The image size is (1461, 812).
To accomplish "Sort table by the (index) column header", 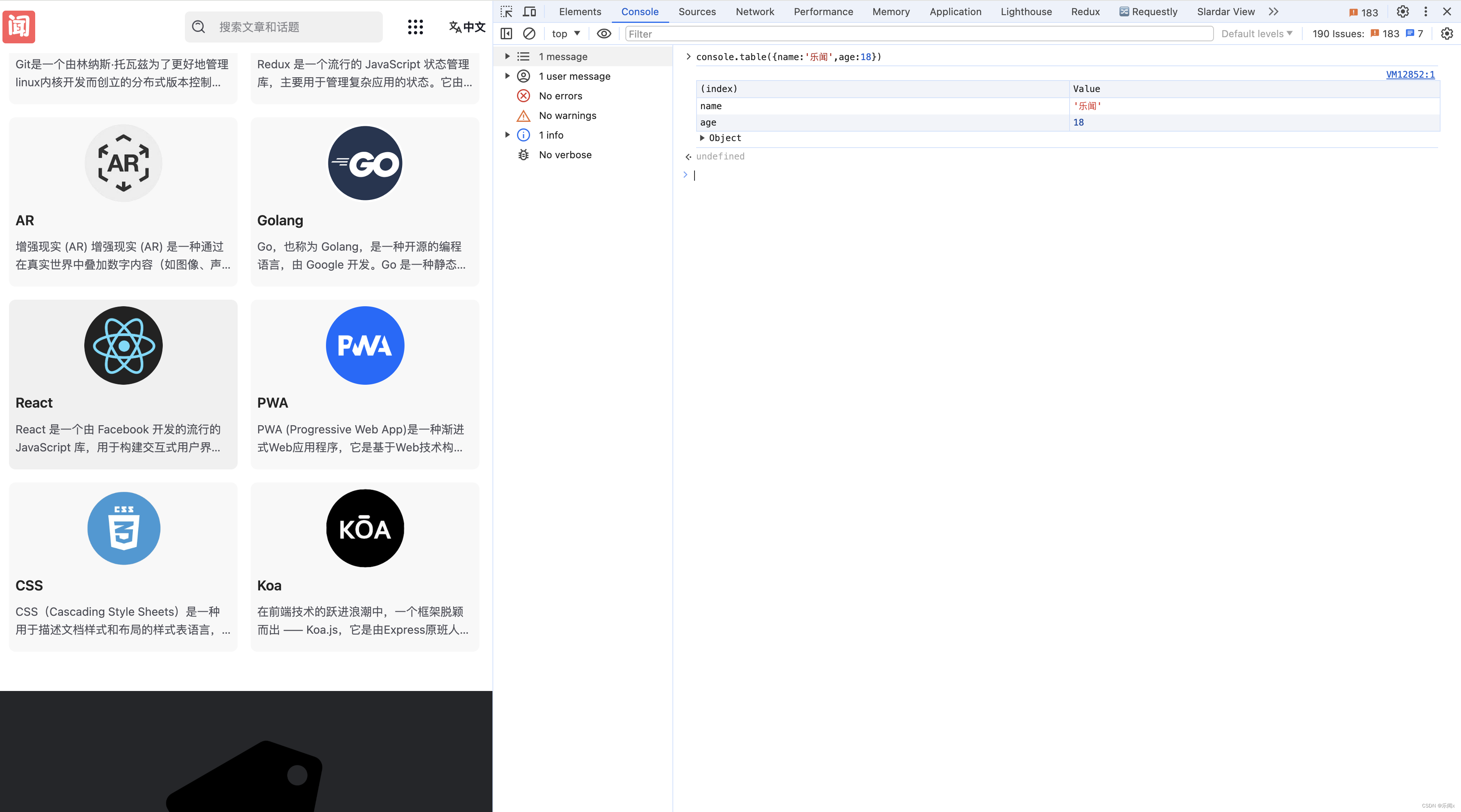I will tap(883, 88).
